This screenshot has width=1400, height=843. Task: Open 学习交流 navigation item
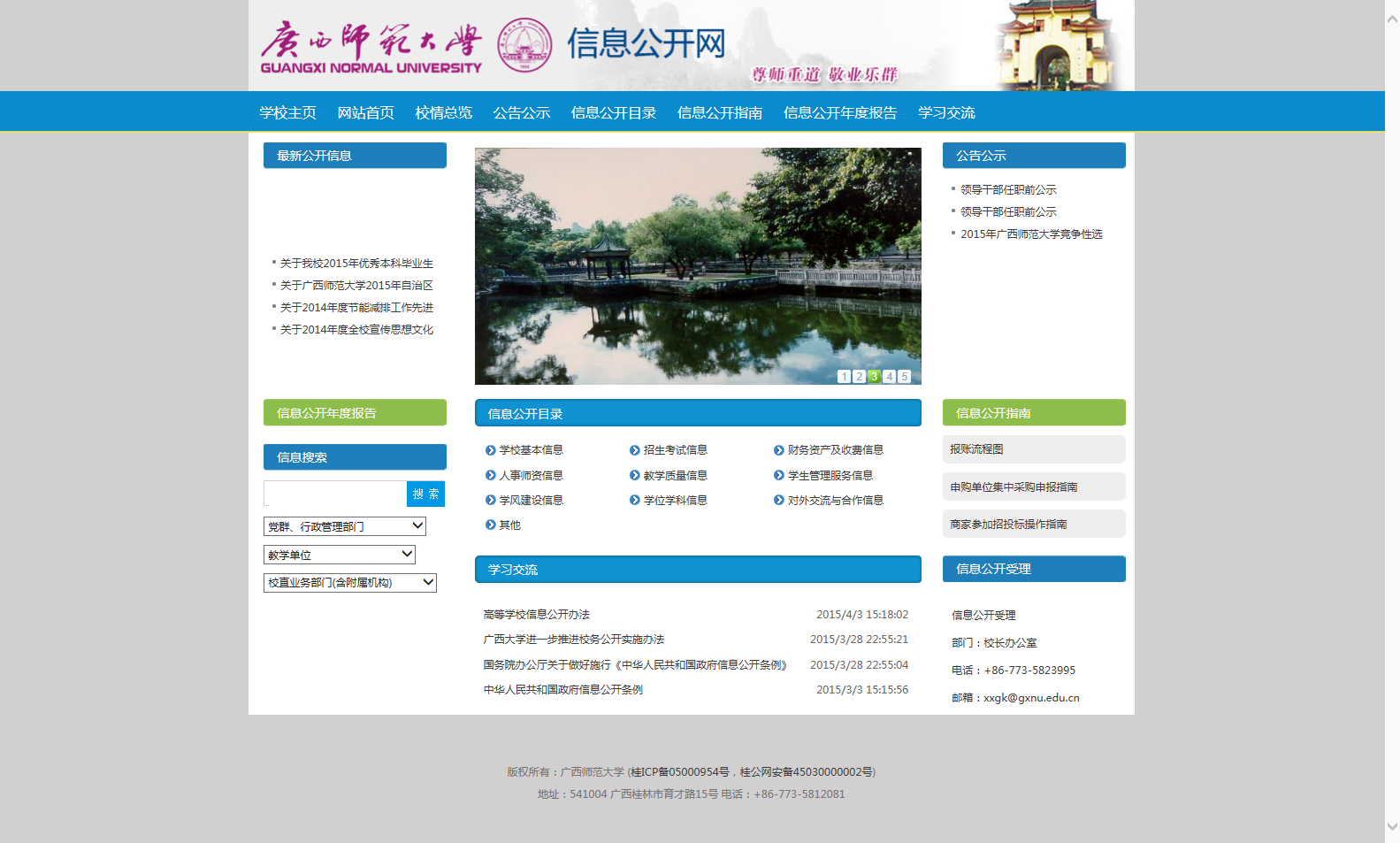point(946,112)
